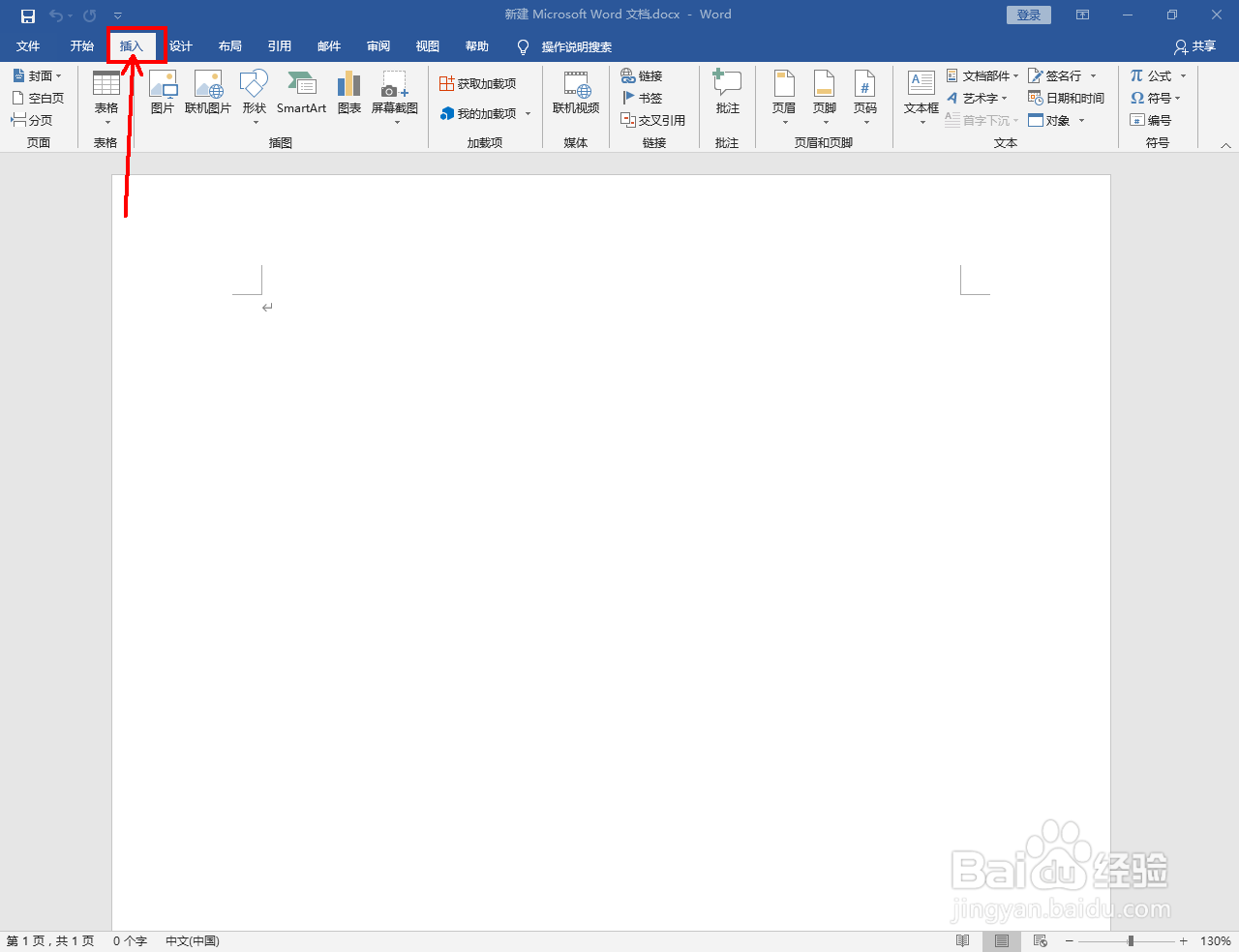Switch to Read Mode in status bar

(962, 939)
